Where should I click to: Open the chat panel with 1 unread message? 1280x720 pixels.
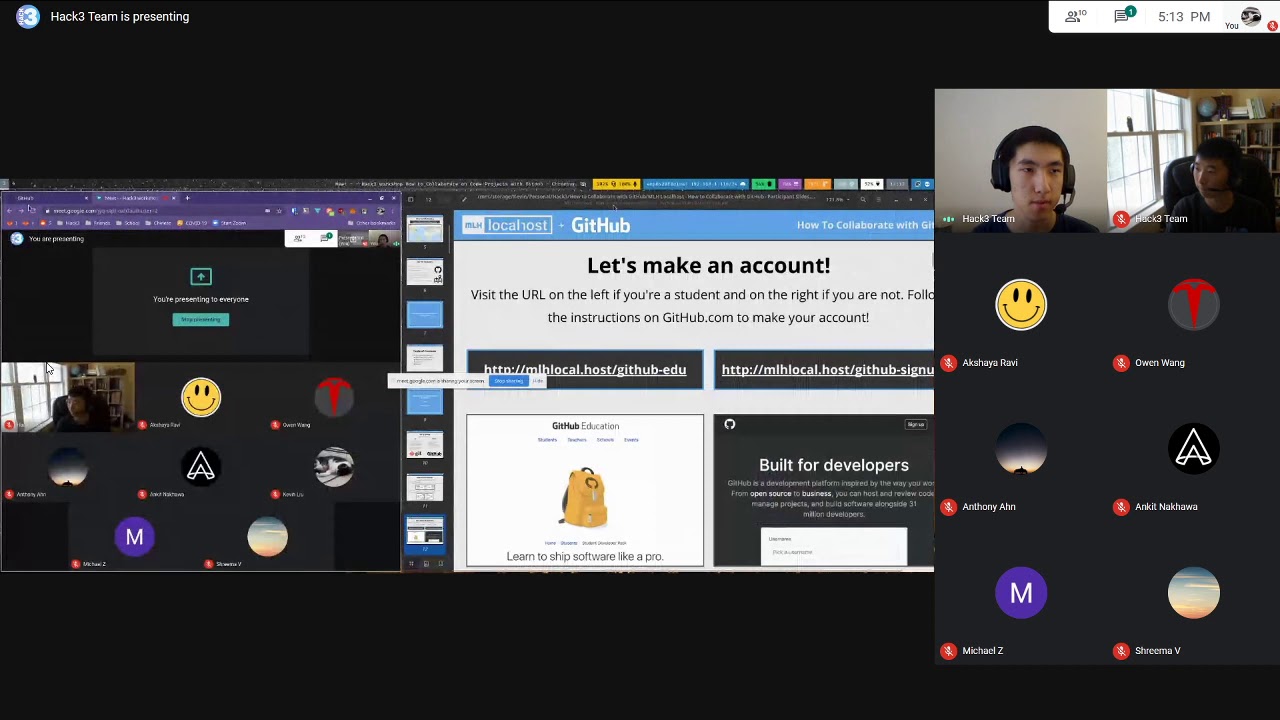(x=1125, y=16)
